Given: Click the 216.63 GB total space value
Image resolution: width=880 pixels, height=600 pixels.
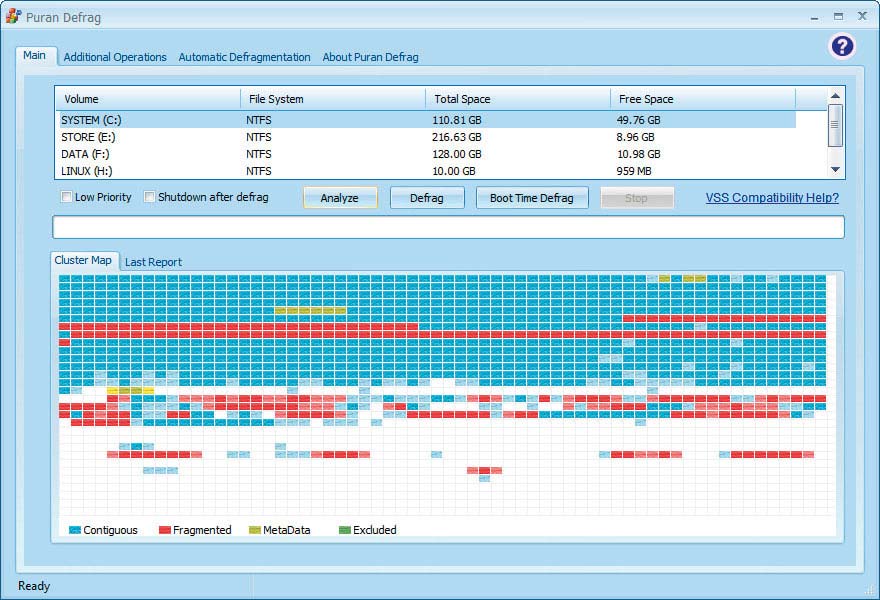Looking at the screenshot, I should click(456, 137).
